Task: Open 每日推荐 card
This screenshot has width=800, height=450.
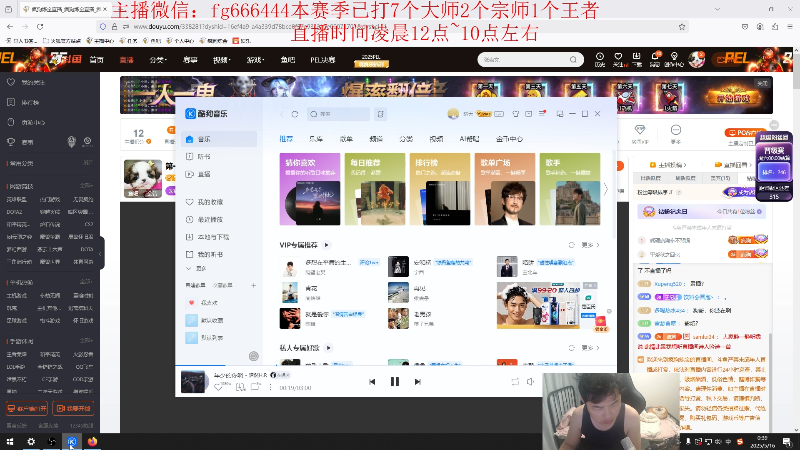Action: click(375, 189)
